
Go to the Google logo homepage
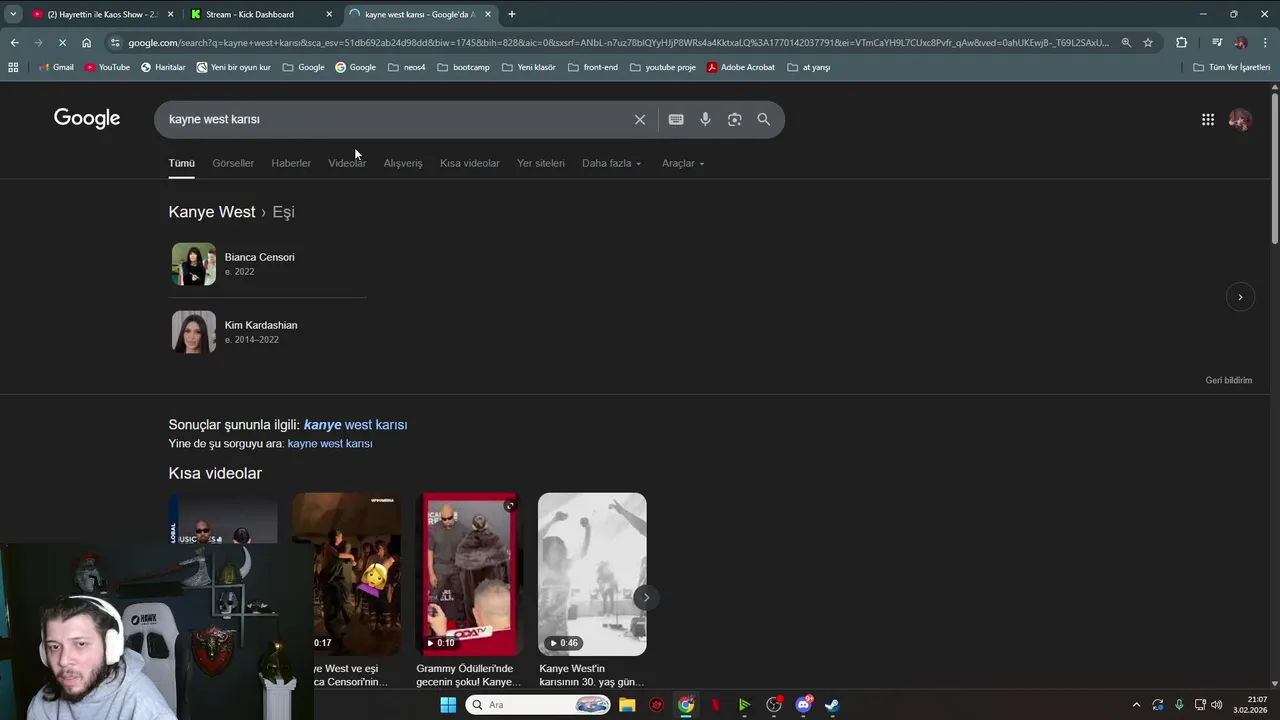tap(87, 118)
